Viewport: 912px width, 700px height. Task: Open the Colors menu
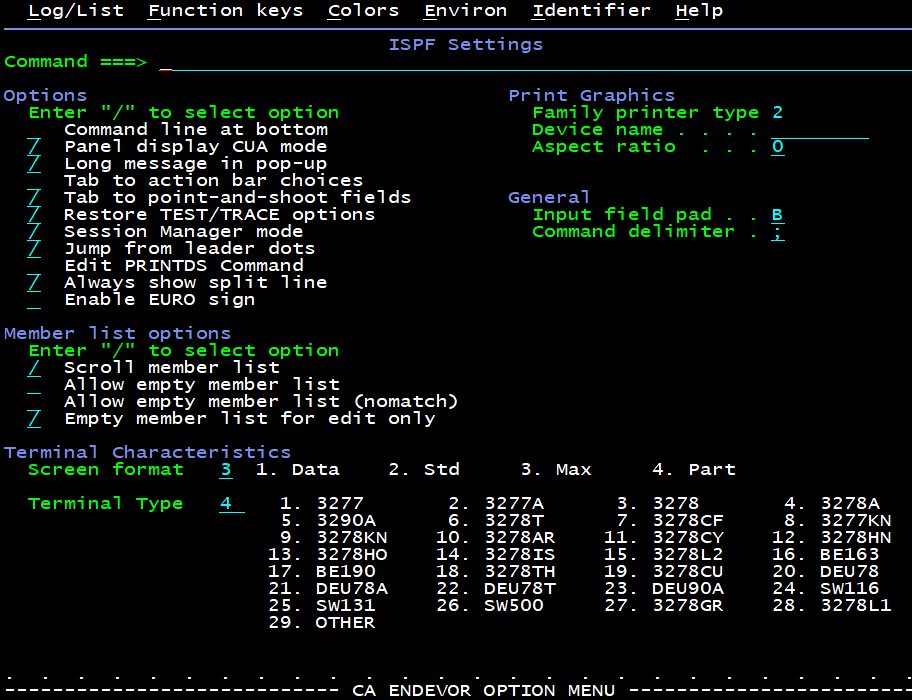[363, 11]
